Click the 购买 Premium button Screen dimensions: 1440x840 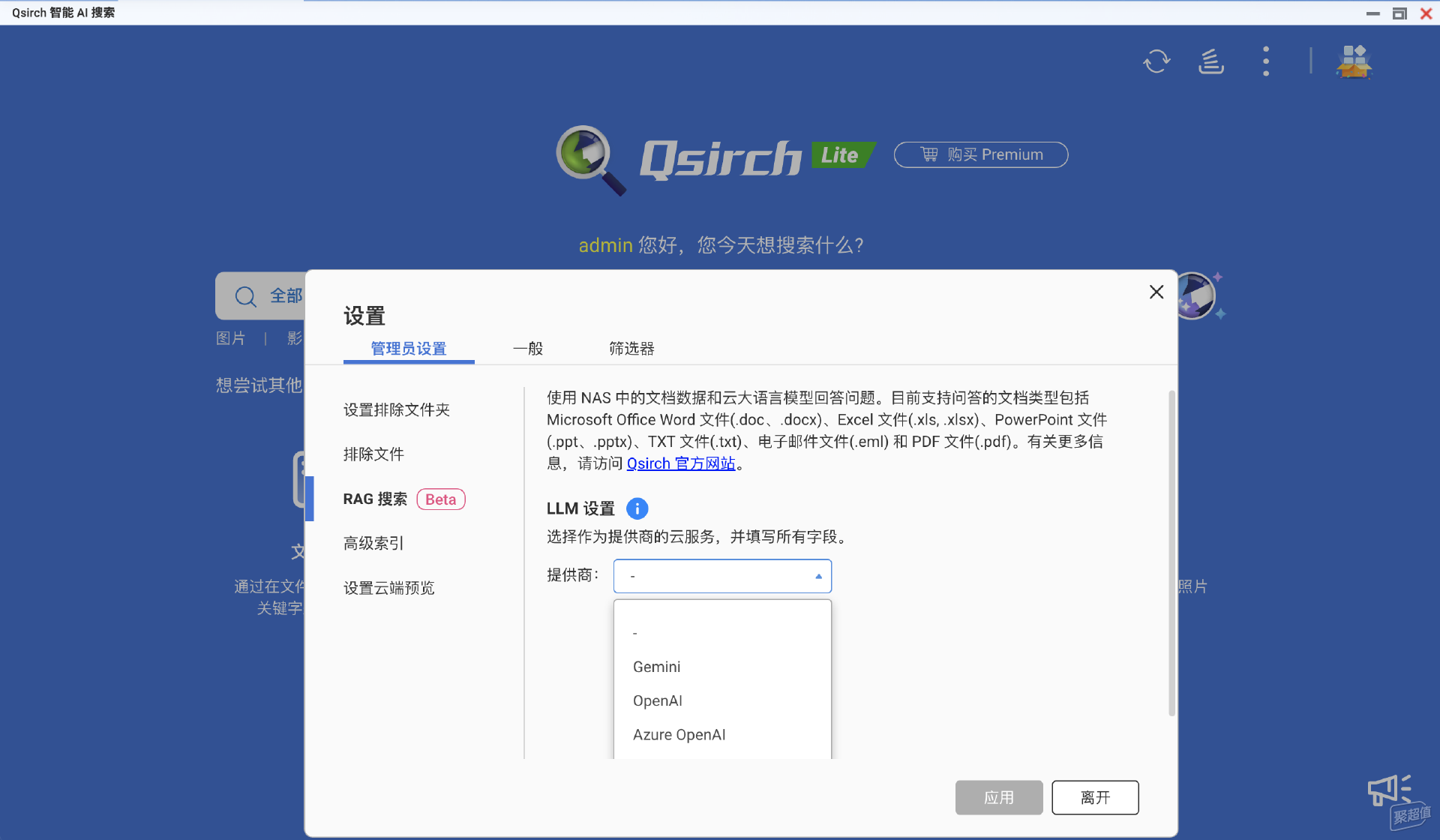pos(981,154)
